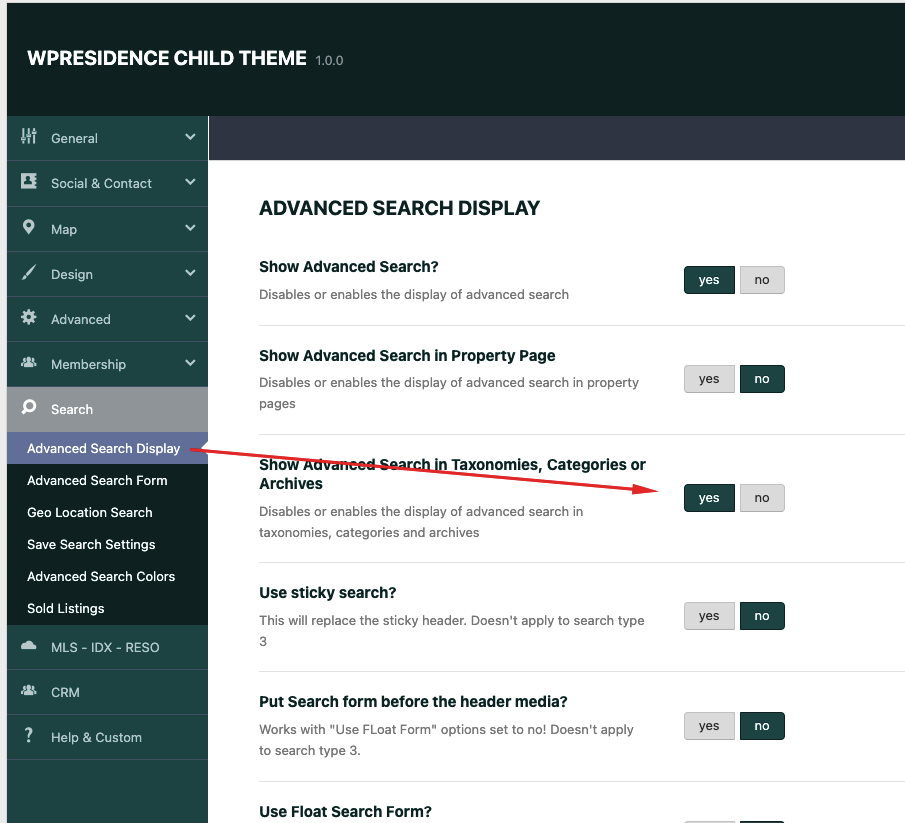Open MLS - IDX - RESO settings

(107, 648)
